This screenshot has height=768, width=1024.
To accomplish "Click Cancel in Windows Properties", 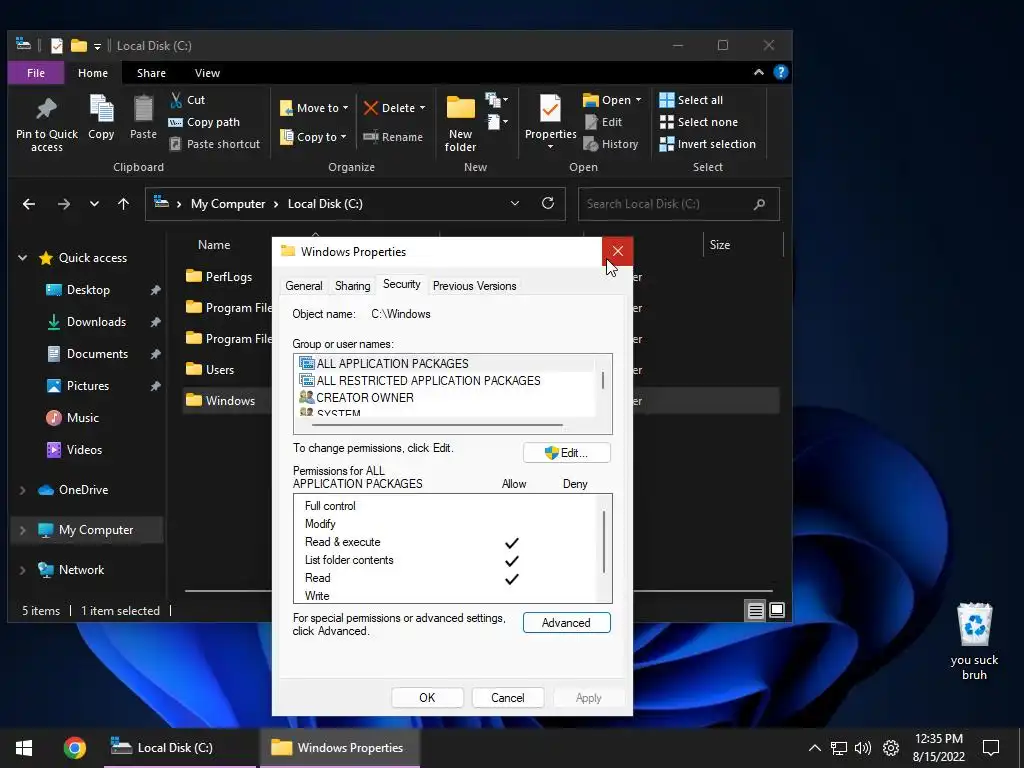I will pos(507,697).
